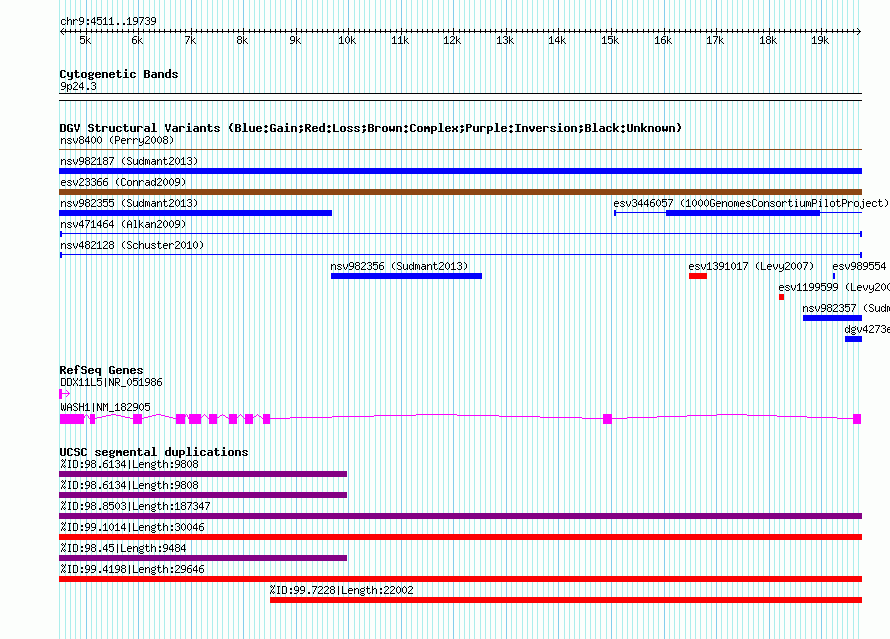This screenshot has width=890, height=639.
Task: Select the red loss bar under esv1391017
Action: point(698,276)
